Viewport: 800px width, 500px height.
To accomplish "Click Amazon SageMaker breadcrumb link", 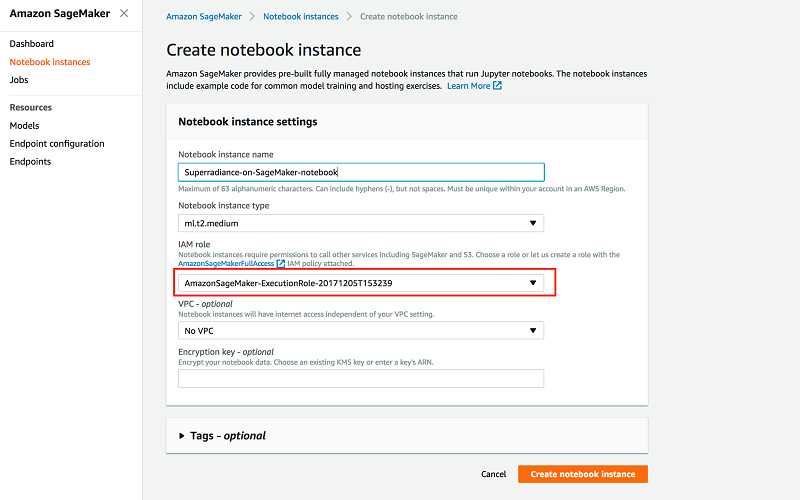I will pos(208,17).
